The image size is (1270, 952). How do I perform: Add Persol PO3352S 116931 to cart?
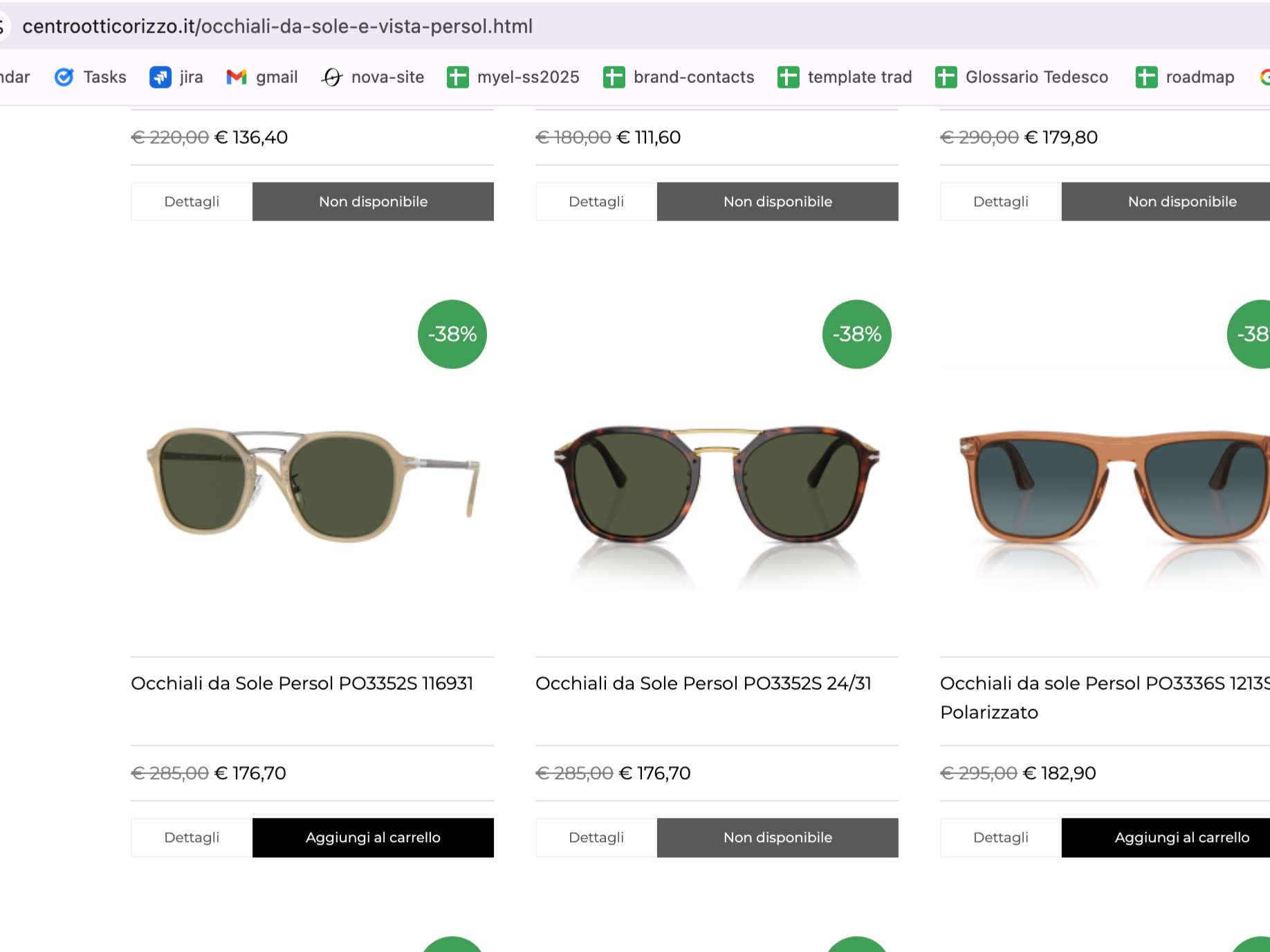coord(373,837)
